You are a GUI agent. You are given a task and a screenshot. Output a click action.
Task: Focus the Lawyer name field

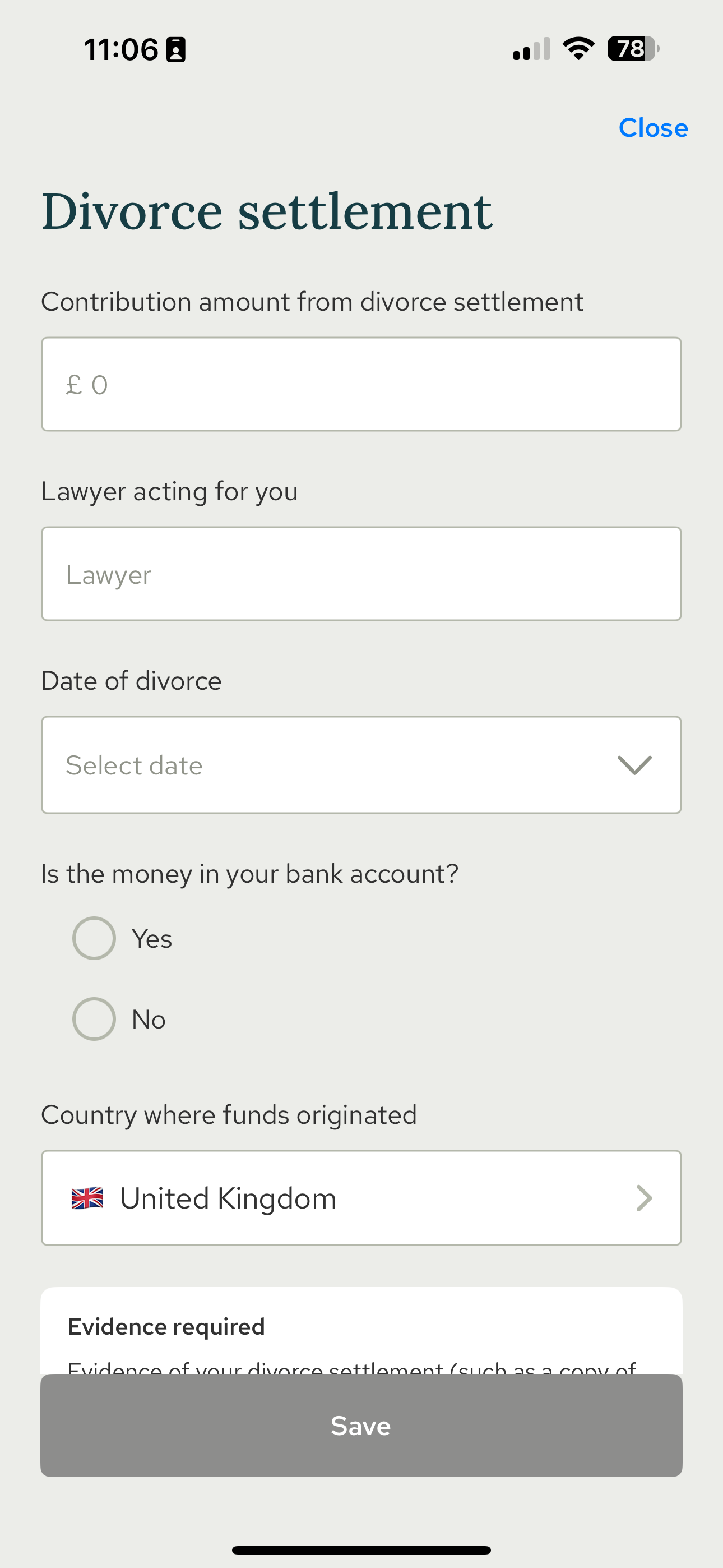coord(361,574)
